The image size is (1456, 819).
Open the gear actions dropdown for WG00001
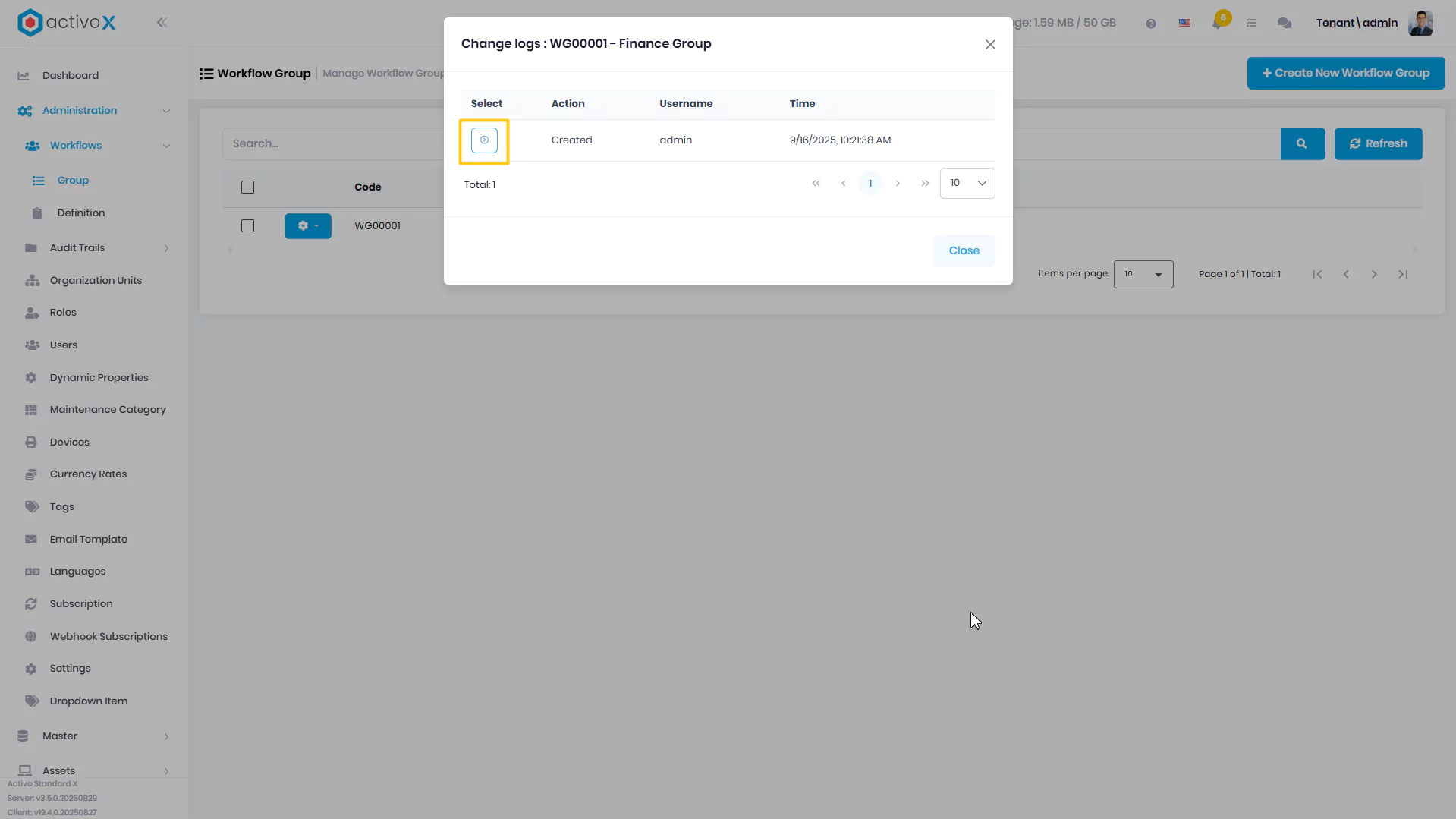[x=307, y=226]
